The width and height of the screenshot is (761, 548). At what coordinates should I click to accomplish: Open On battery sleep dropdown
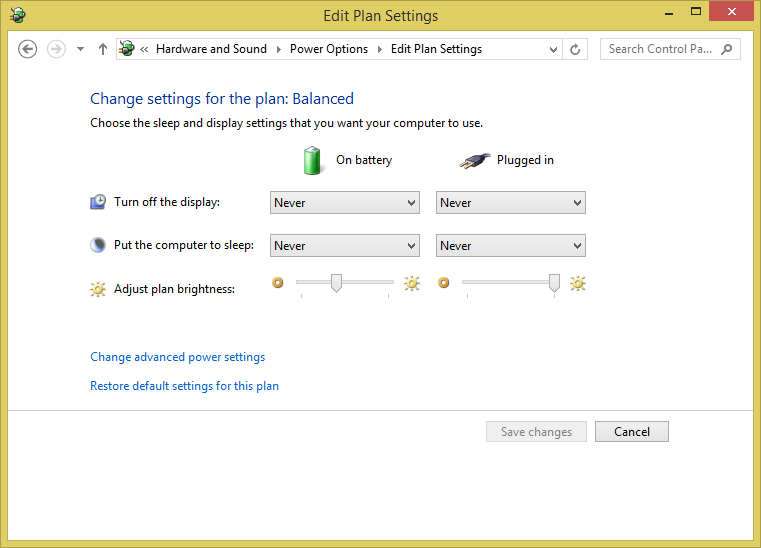click(x=345, y=246)
